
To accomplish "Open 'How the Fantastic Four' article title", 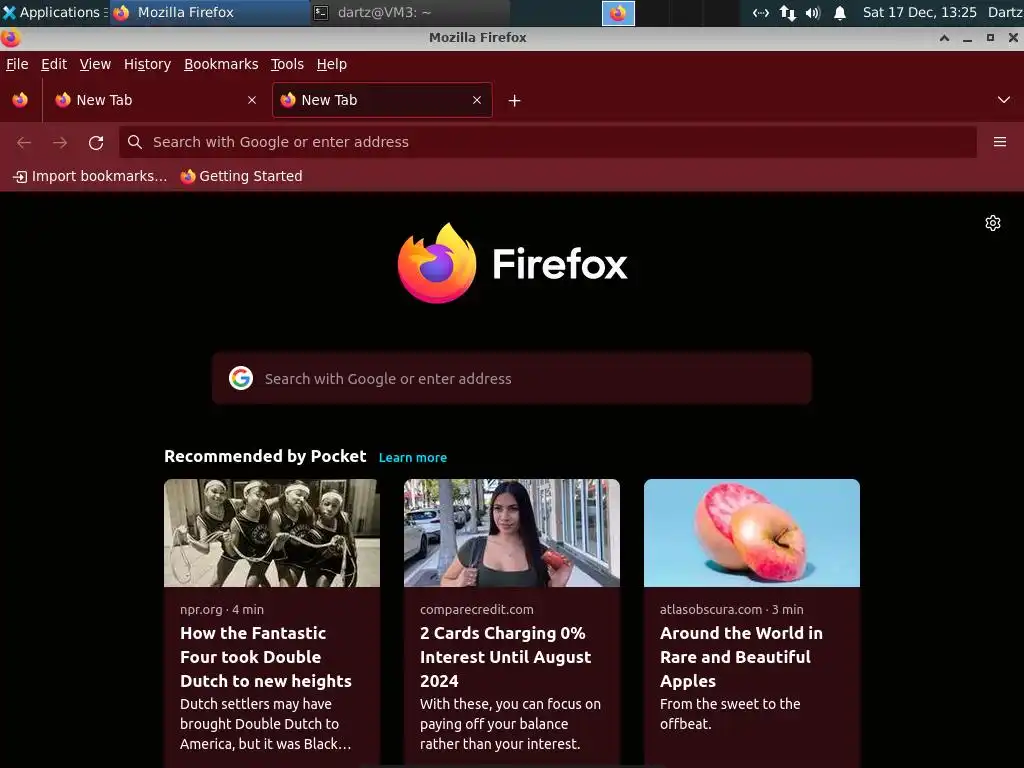I will click(266, 657).
